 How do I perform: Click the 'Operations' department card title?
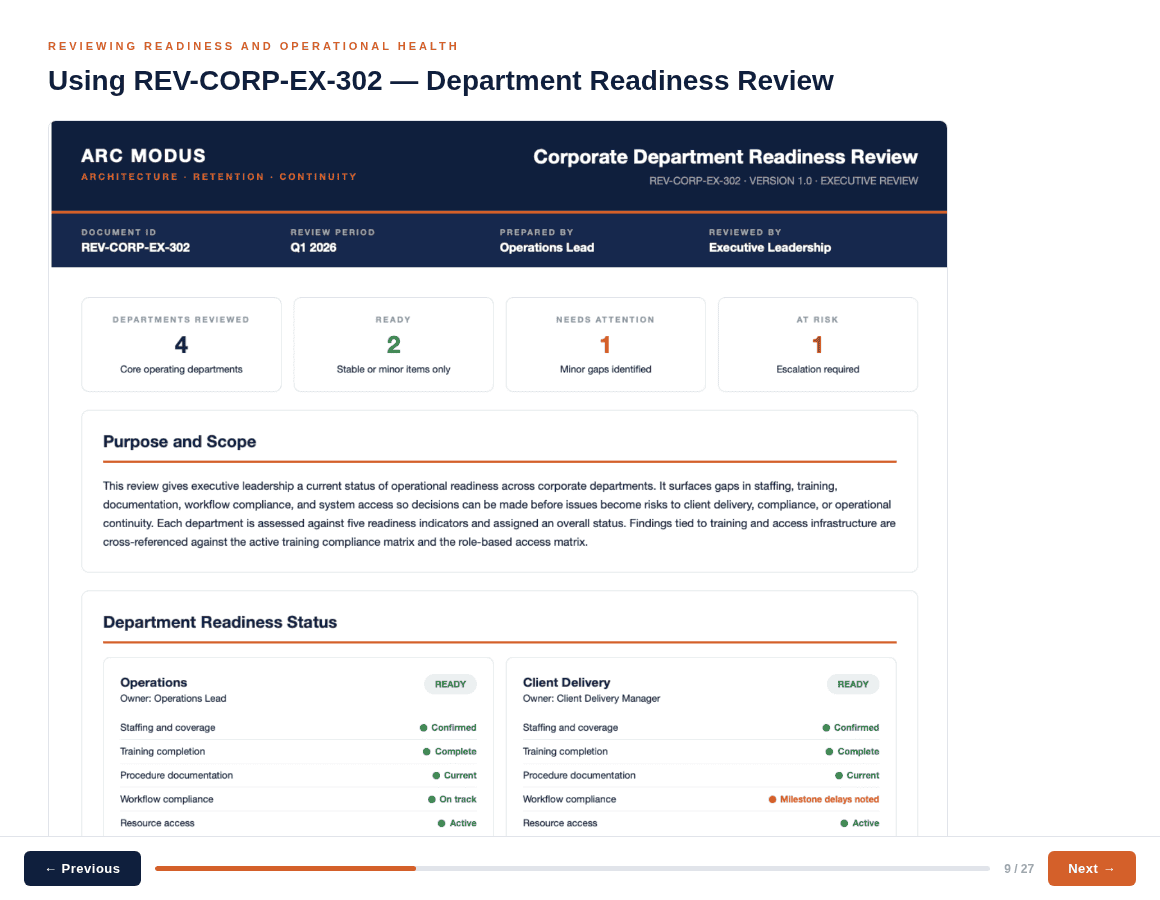[154, 683]
